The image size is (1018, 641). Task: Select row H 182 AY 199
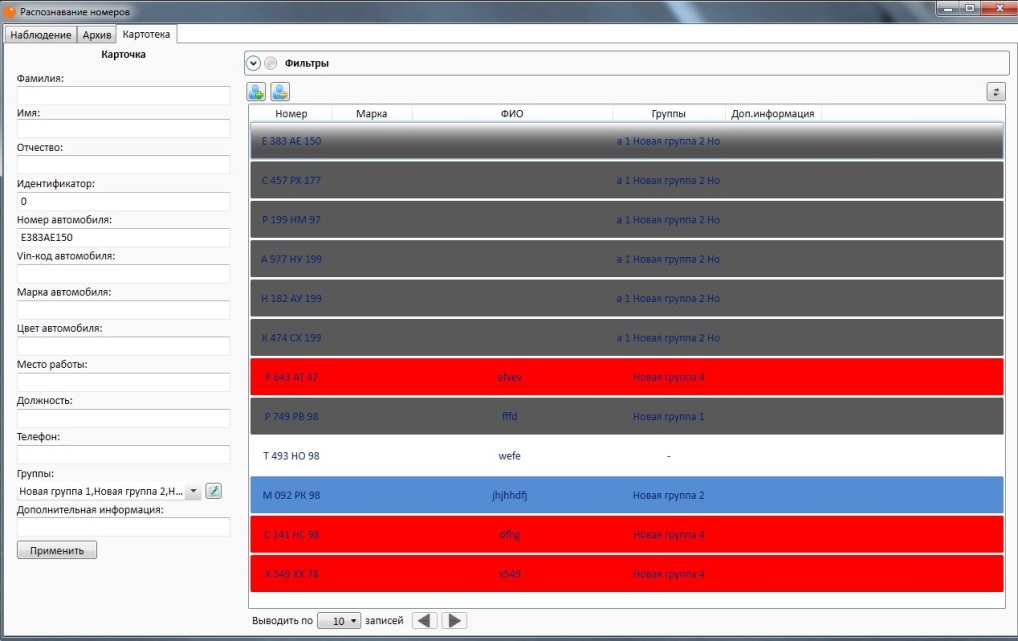pyautogui.click(x=627, y=298)
